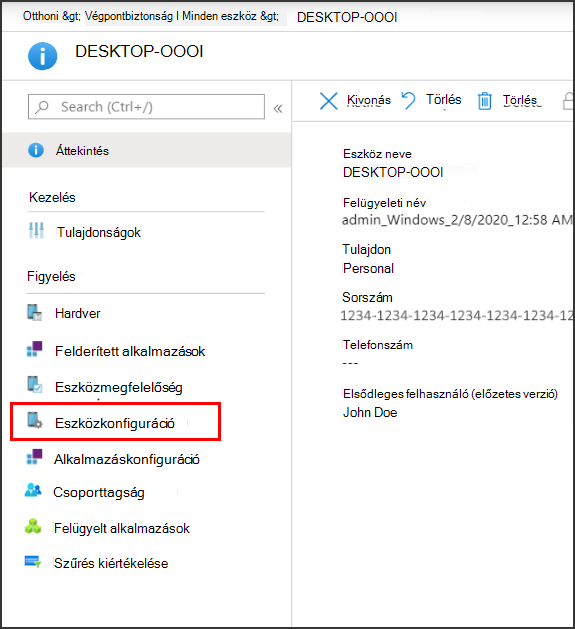Open Felügyelt alkalmazások
The height and width of the screenshot is (629, 575).
(x=122, y=528)
